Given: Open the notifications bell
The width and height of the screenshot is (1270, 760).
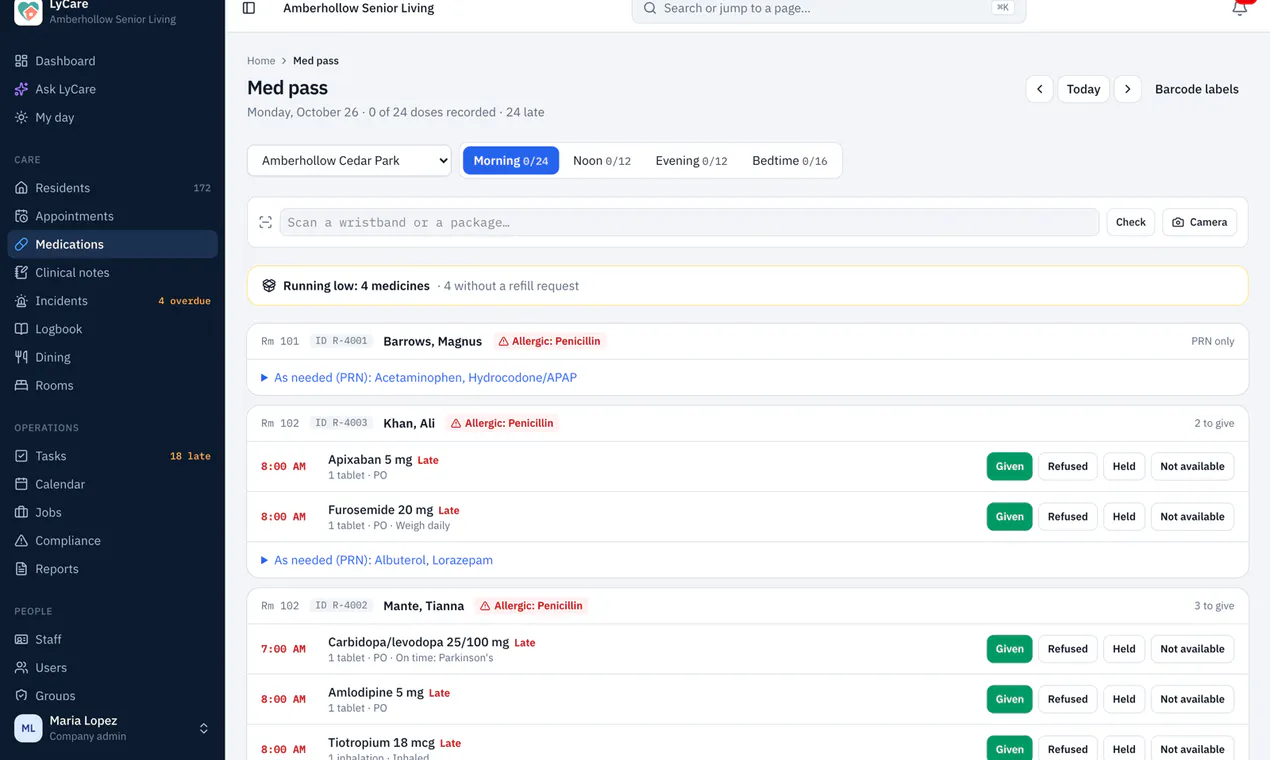Looking at the screenshot, I should [x=1240, y=8].
